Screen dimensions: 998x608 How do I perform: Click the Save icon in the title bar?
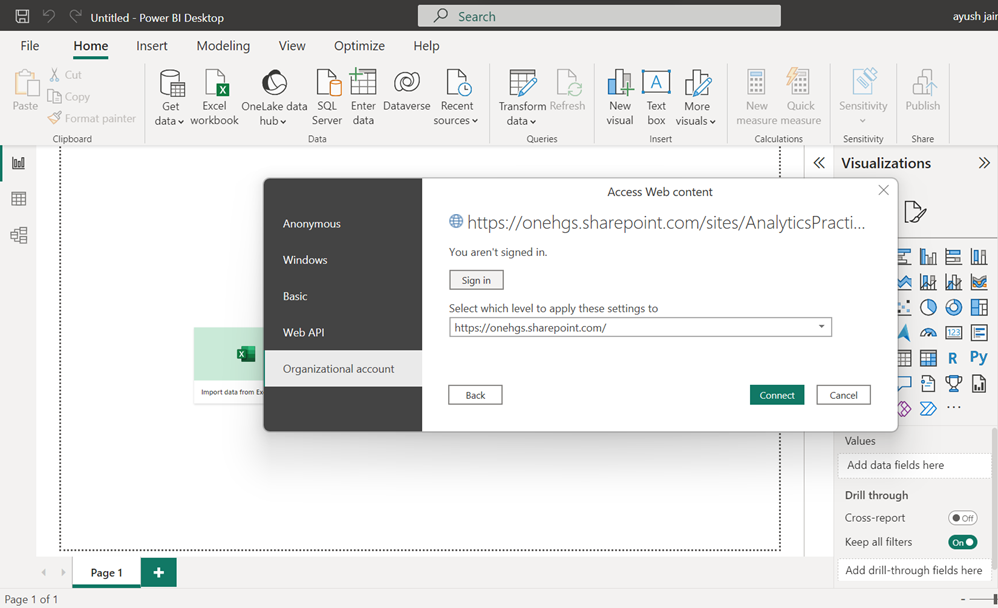coord(22,17)
